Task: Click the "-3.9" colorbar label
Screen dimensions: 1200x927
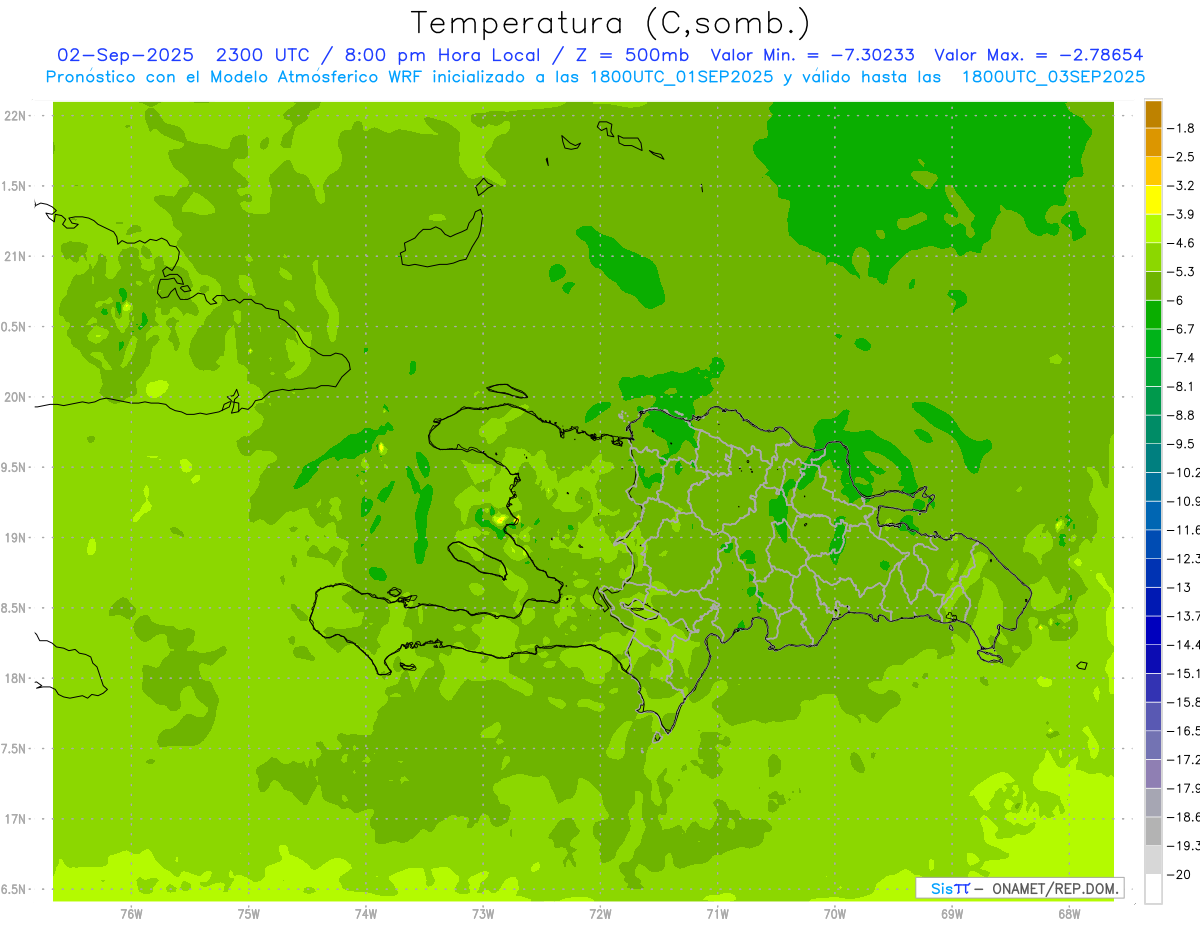Action: coord(1181,214)
